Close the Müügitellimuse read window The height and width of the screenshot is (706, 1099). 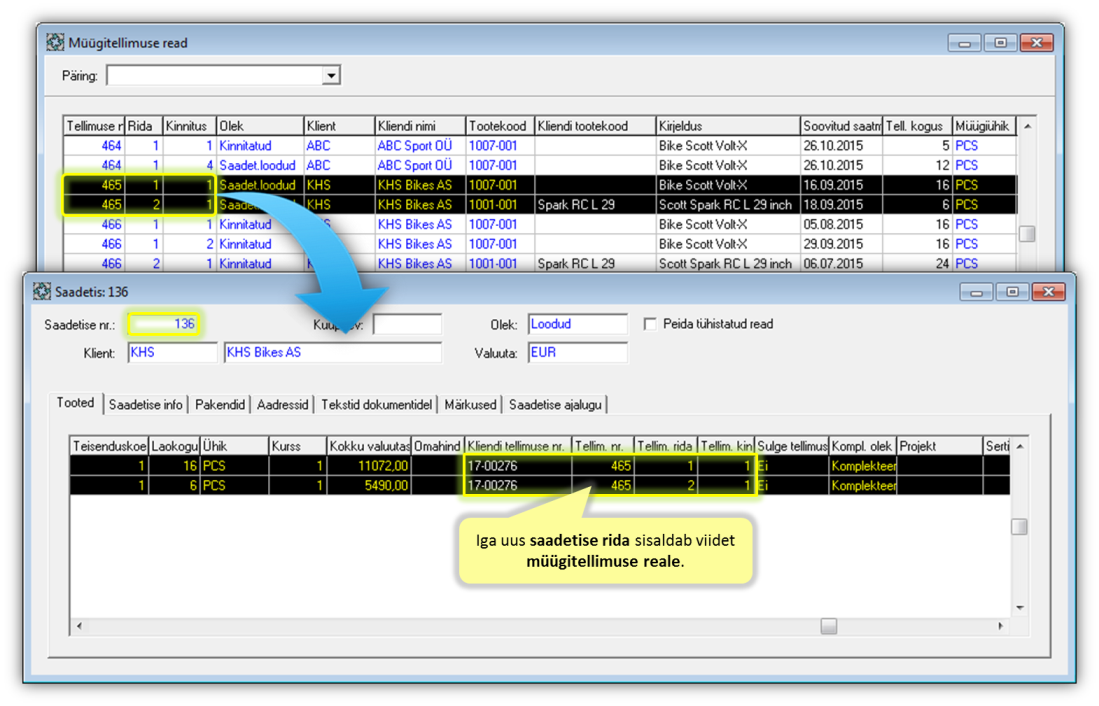pos(1037,43)
